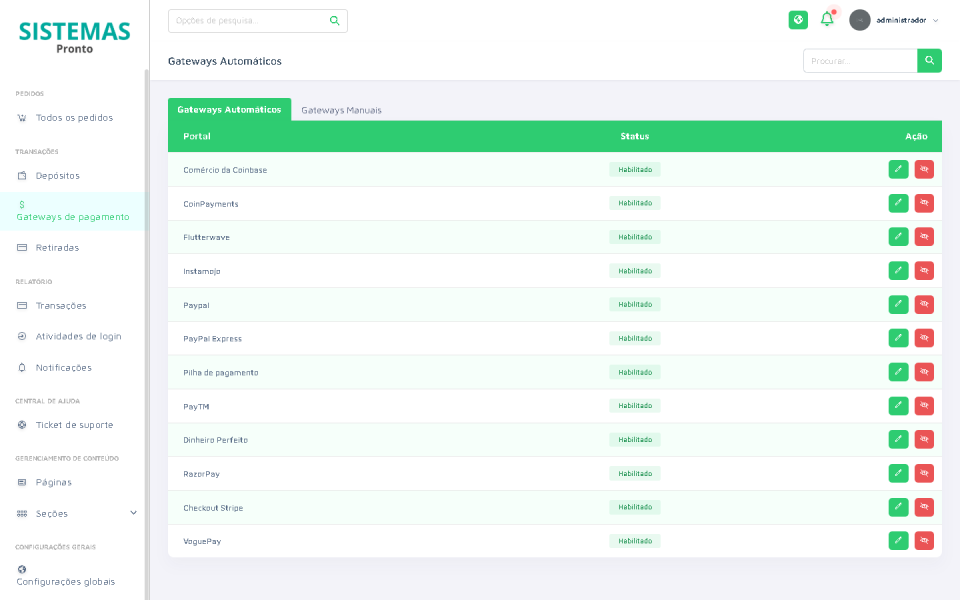
Task: Open Todos os pedidos from sidebar
Action: point(73,117)
